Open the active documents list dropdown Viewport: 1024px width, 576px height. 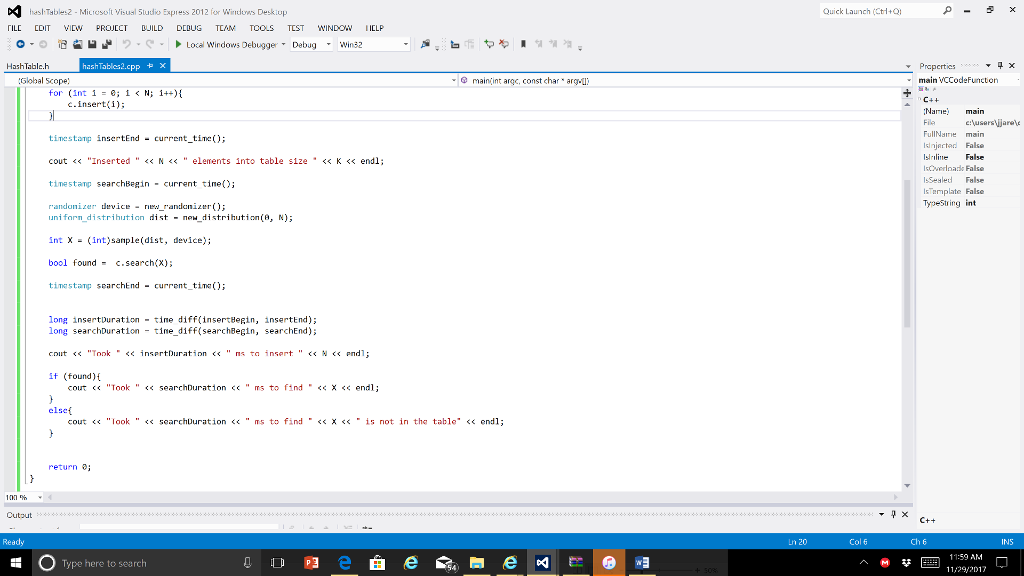click(x=908, y=66)
